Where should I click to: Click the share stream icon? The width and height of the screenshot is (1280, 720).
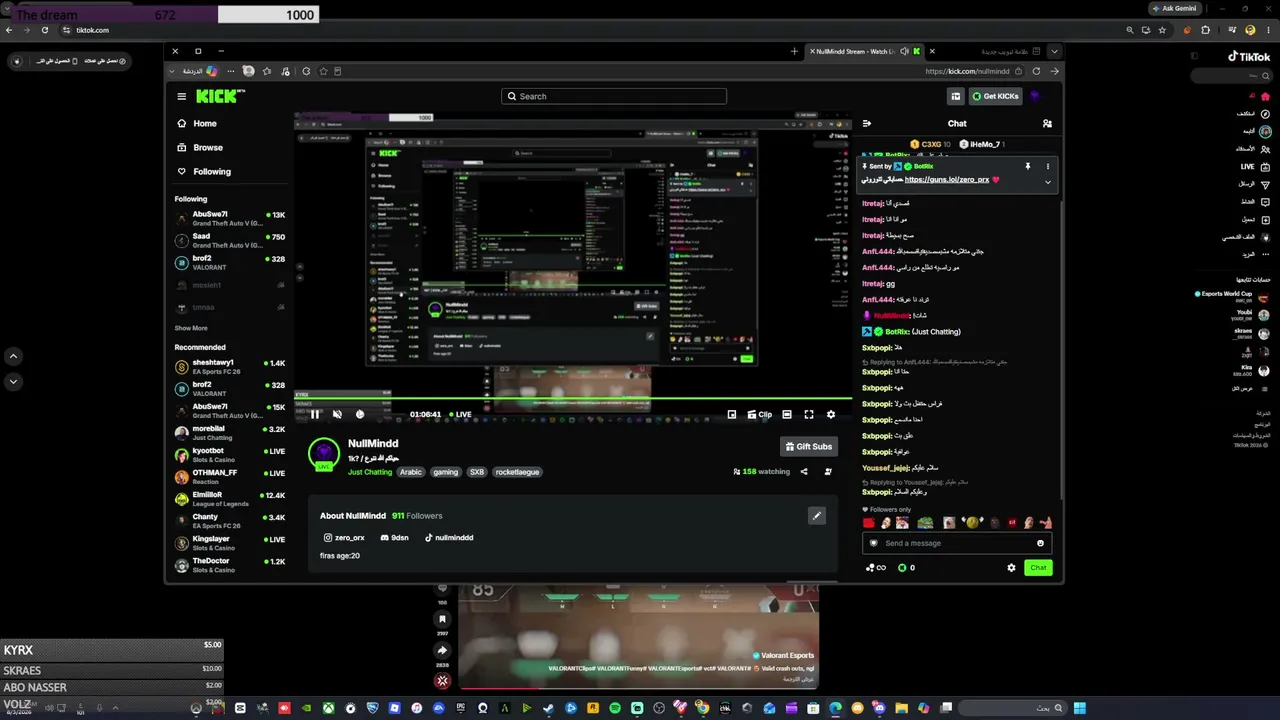pyautogui.click(x=804, y=472)
